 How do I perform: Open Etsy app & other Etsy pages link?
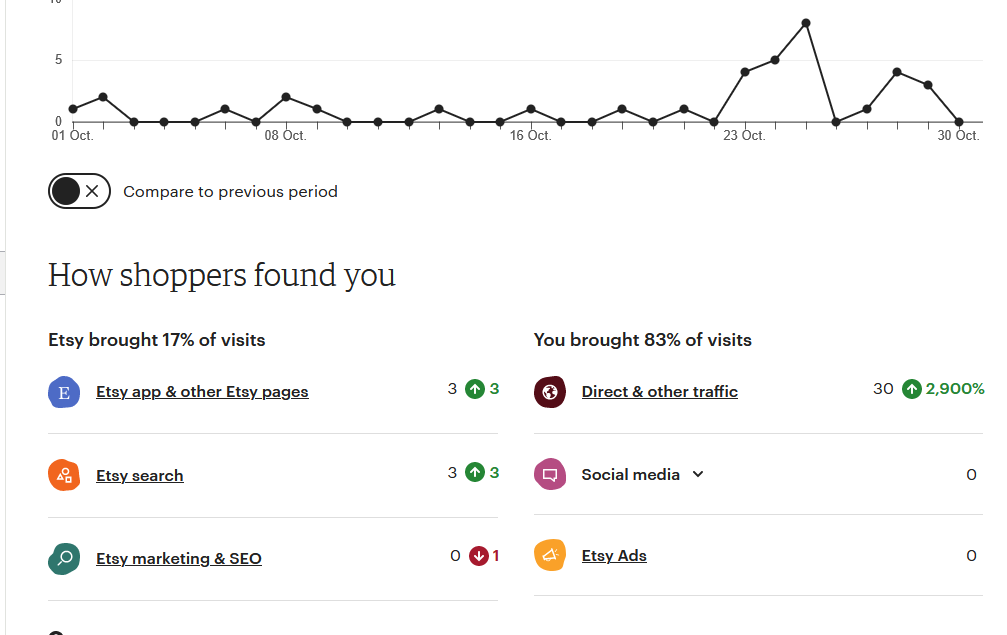(202, 392)
